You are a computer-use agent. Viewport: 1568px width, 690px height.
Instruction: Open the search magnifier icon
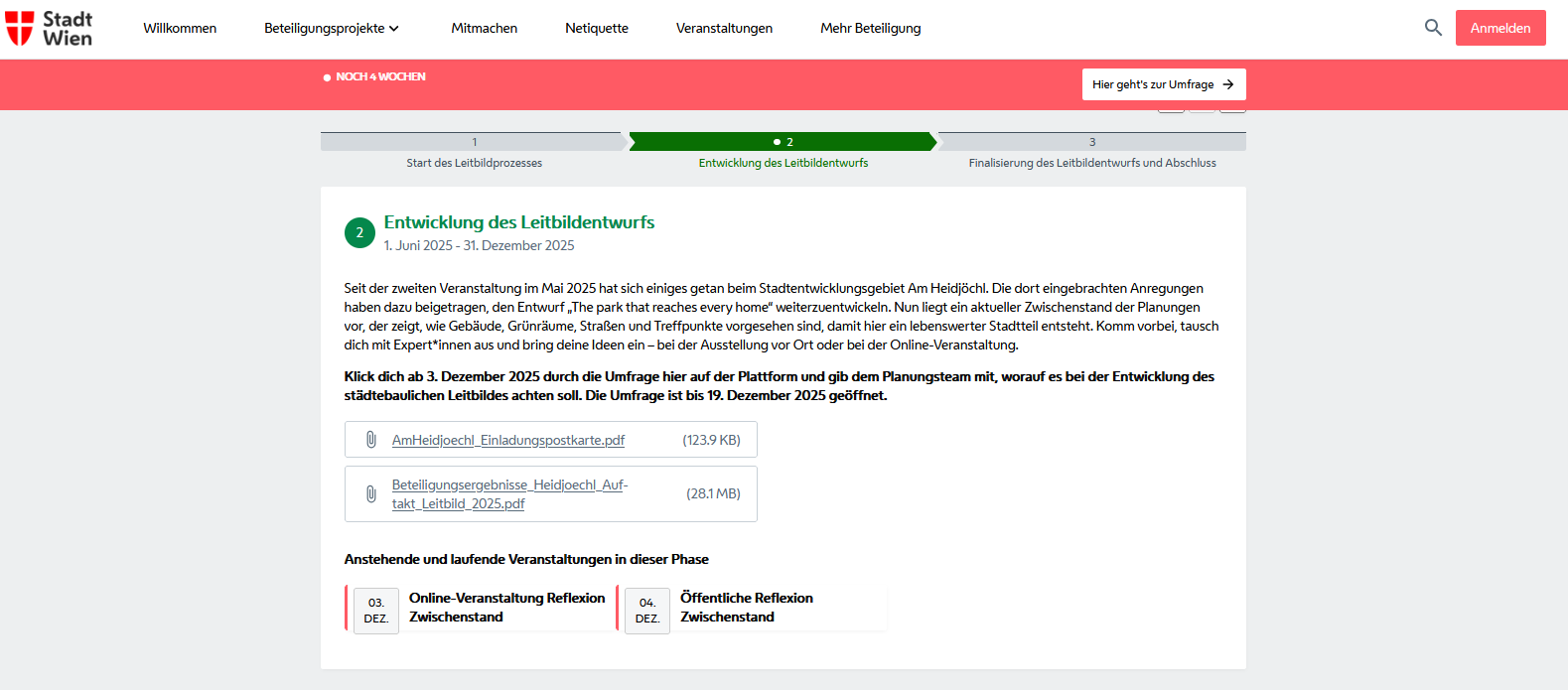tap(1432, 28)
